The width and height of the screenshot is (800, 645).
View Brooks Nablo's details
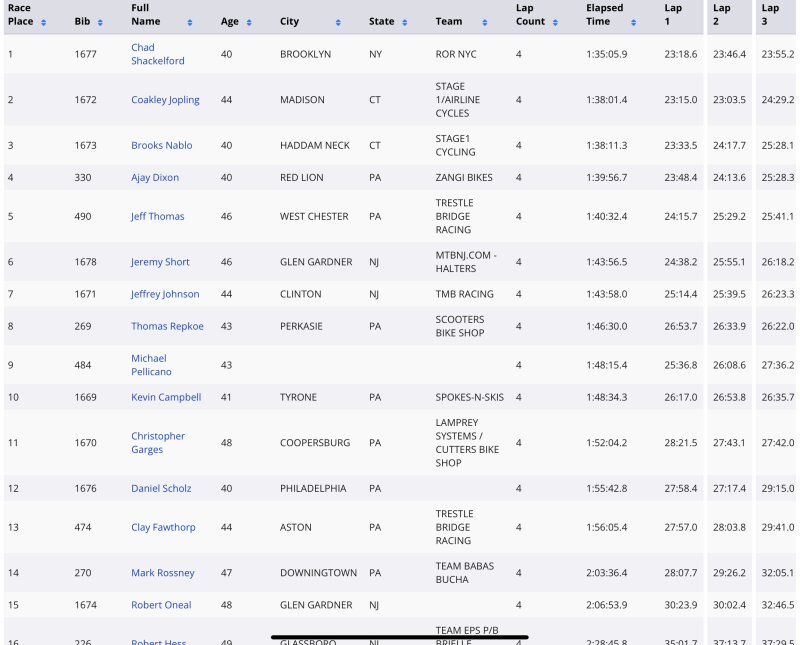pyautogui.click(x=161, y=146)
